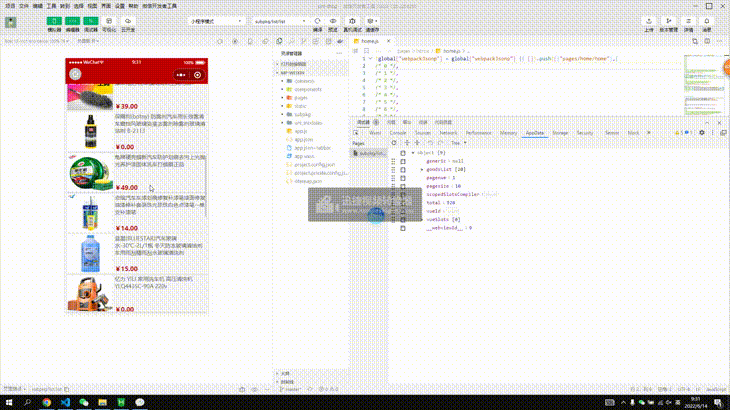
Task: Click the Clear cache icon
Action: coord(372,21)
